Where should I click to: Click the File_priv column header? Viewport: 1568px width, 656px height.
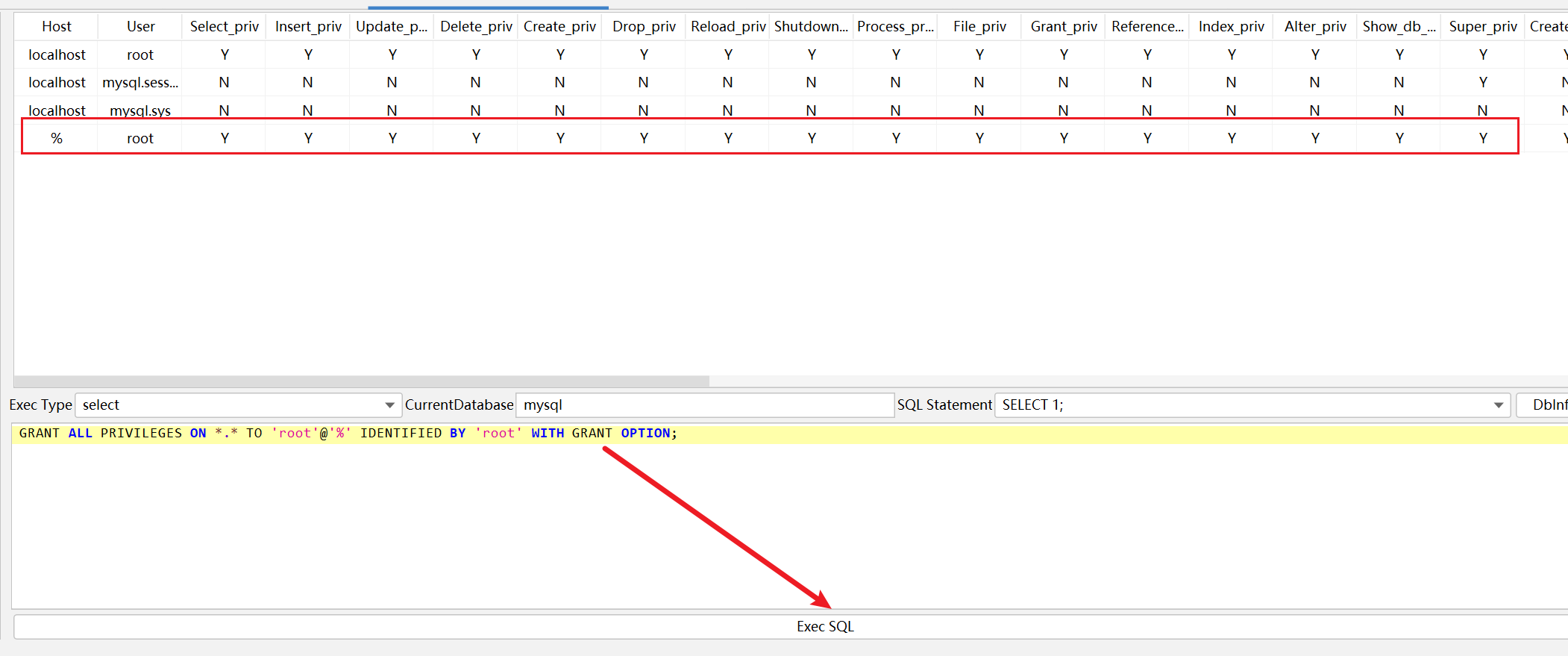pyautogui.click(x=979, y=27)
